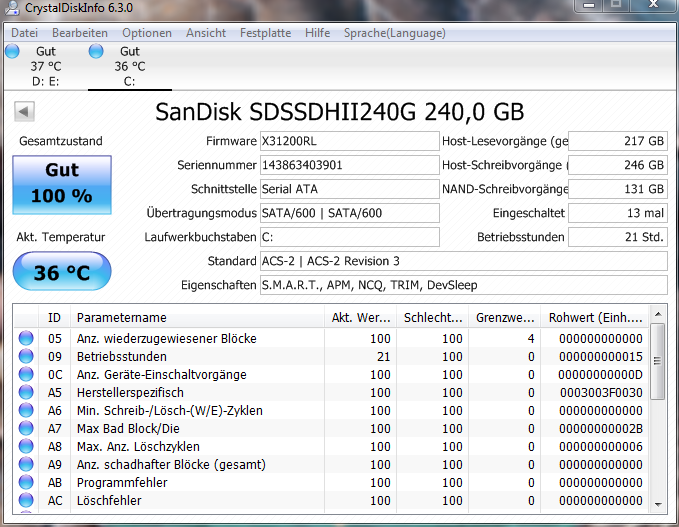Click the scroll down arrow of attribute list
Image resolution: width=679 pixels, height=527 pixels.
pos(658,504)
